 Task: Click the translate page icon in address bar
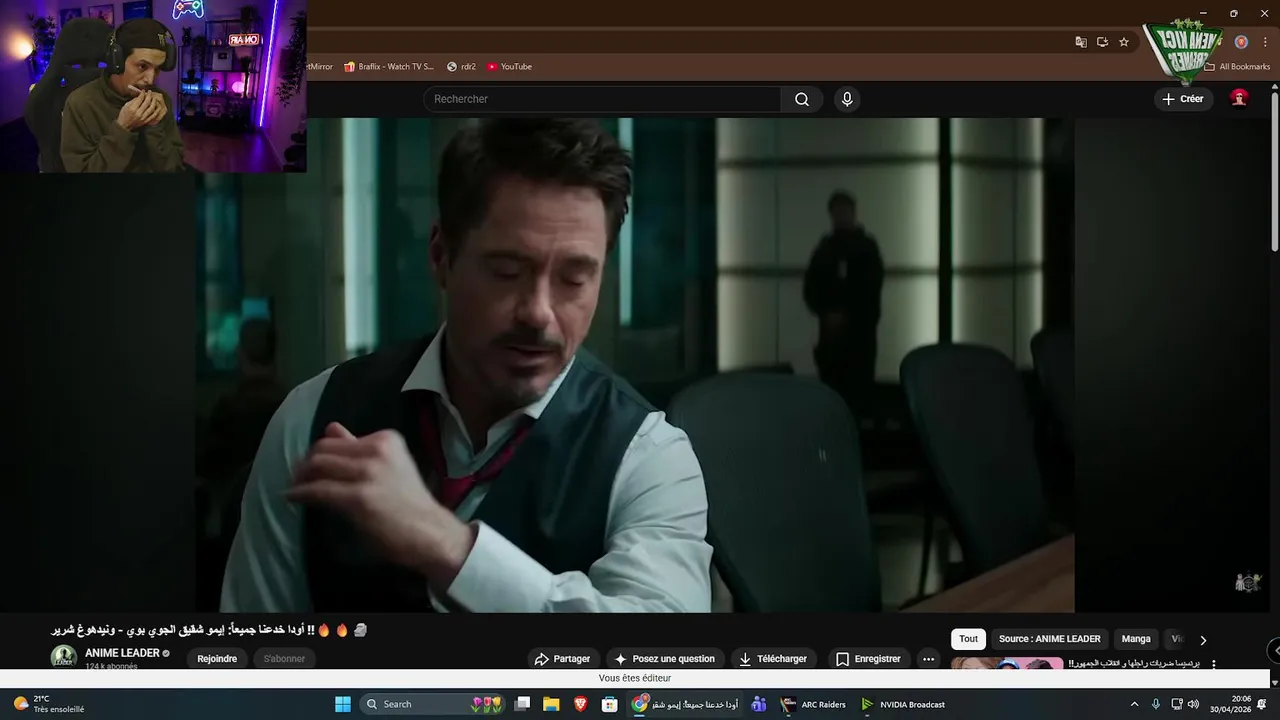point(1081,42)
